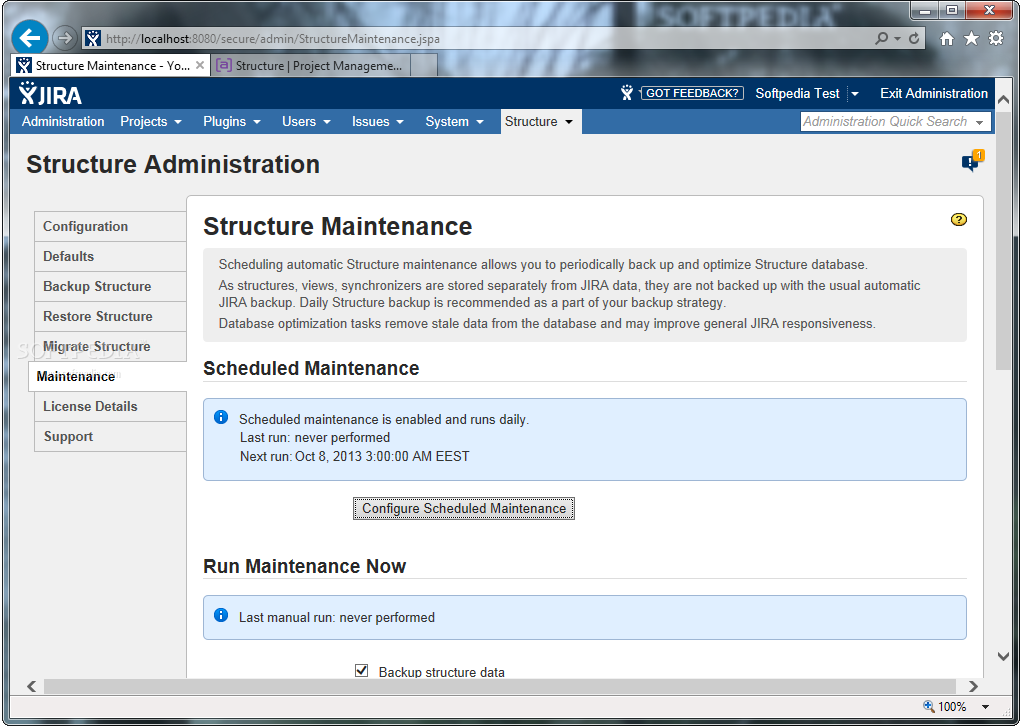Expand the Issues dropdown menu

pyautogui.click(x=378, y=122)
